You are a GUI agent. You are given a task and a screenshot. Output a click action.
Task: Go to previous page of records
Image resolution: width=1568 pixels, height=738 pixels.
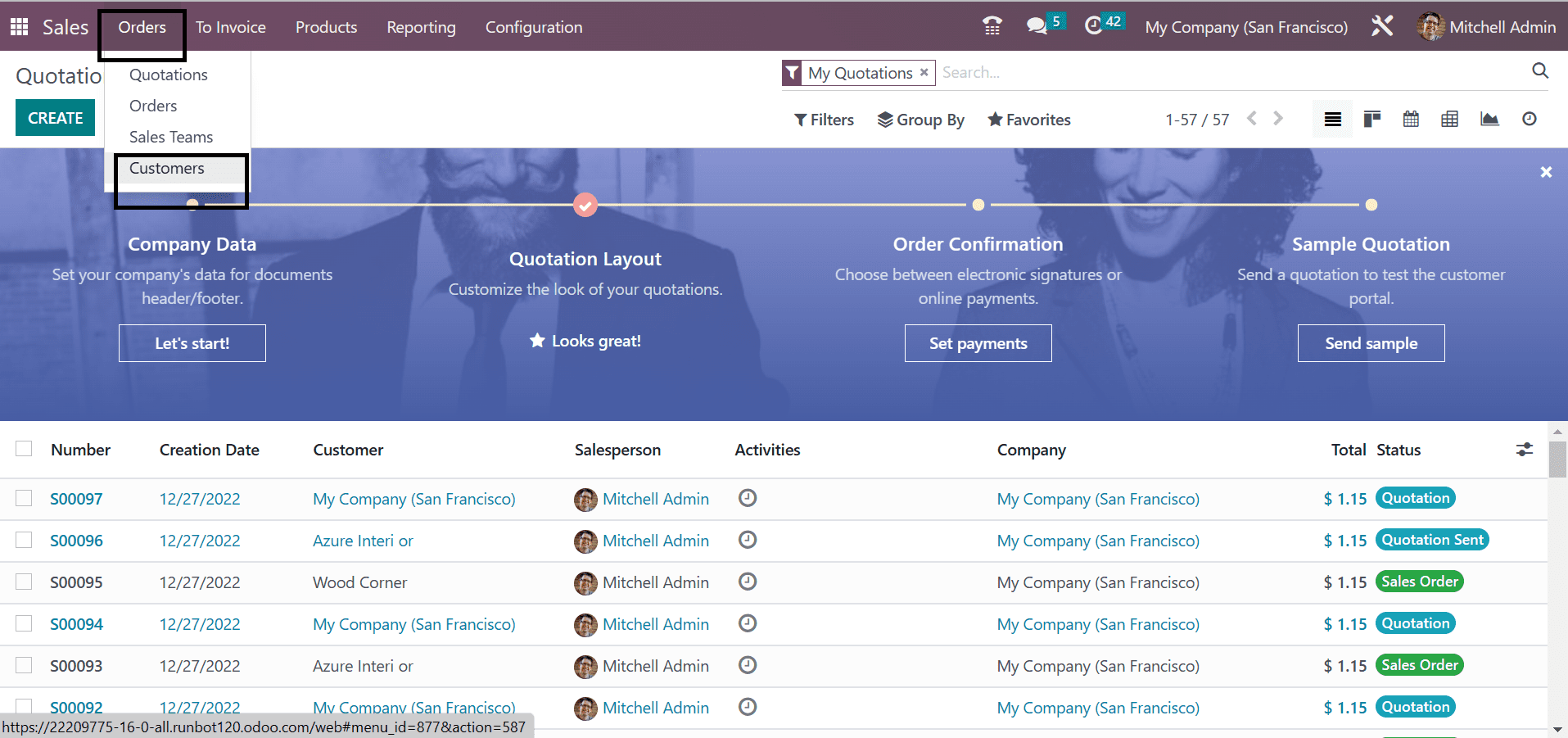click(1251, 119)
